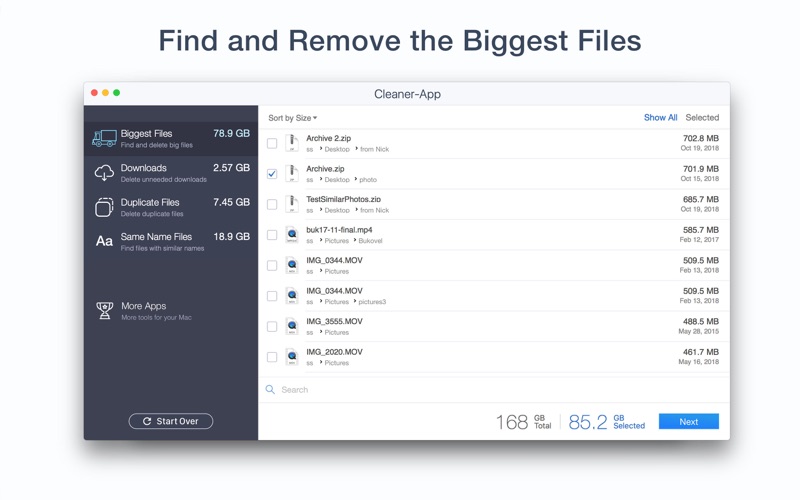Open the Biggest Files section
The image size is (800, 500).
coord(171,139)
